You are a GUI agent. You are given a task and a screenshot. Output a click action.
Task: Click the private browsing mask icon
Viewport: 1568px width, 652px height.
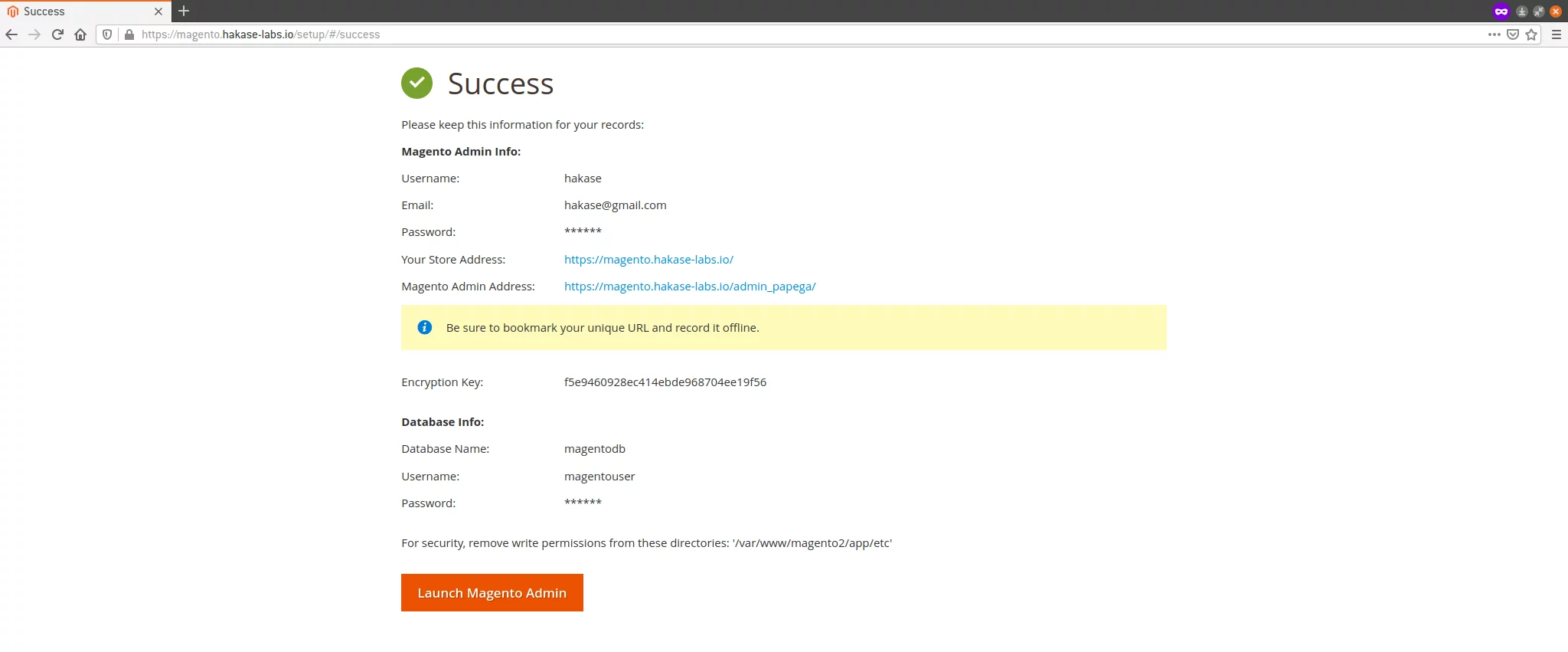(1501, 11)
